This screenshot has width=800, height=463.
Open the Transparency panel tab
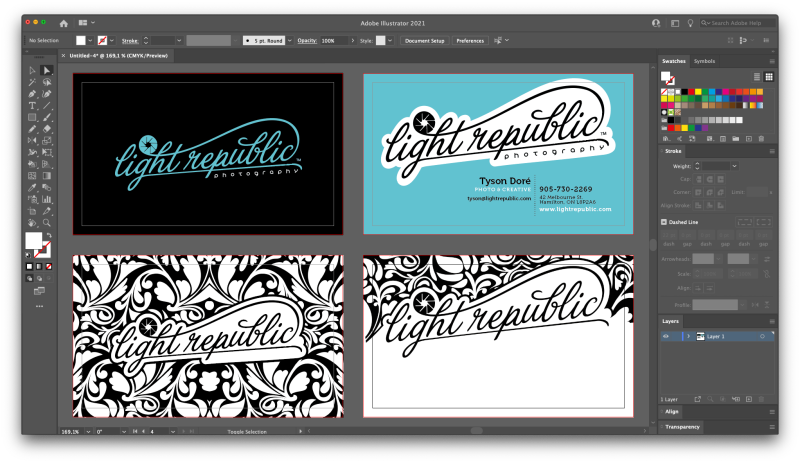click(x=682, y=427)
